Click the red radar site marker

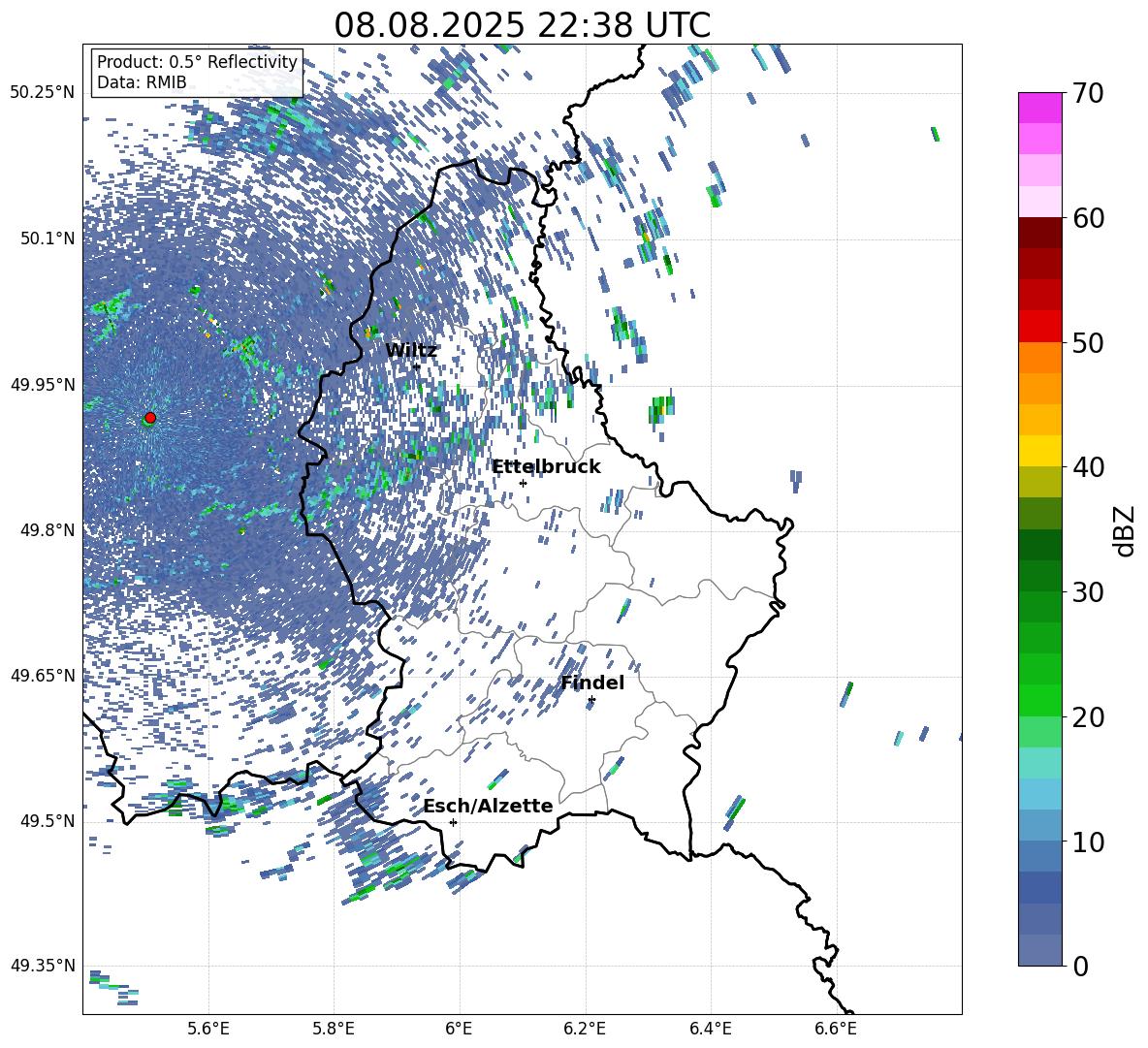[150, 418]
